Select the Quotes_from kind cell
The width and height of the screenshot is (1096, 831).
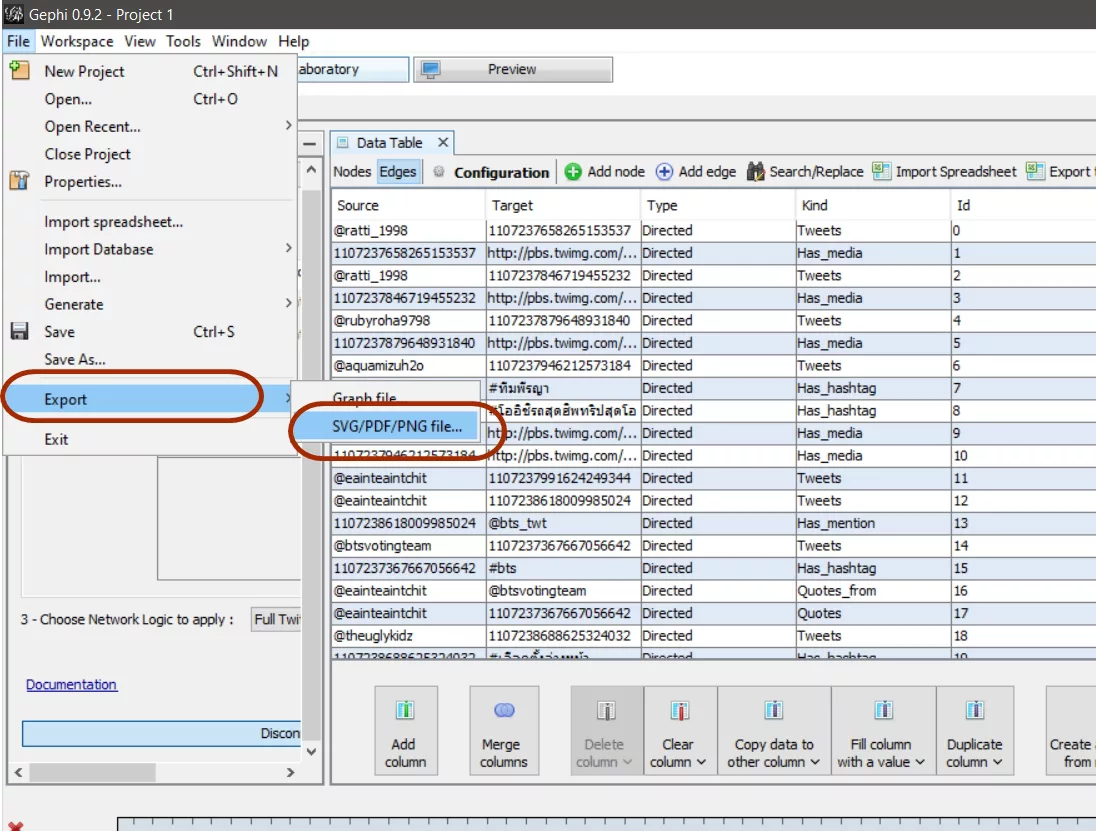[x=873, y=591]
